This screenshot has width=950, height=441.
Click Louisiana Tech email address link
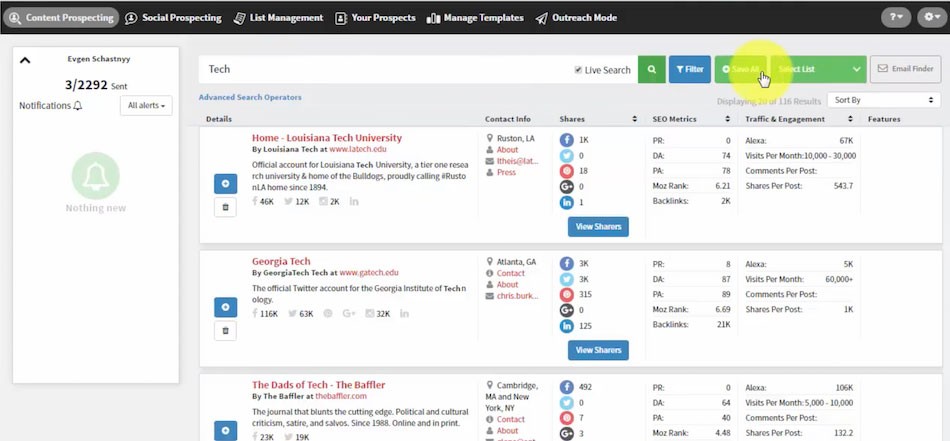tap(517, 161)
